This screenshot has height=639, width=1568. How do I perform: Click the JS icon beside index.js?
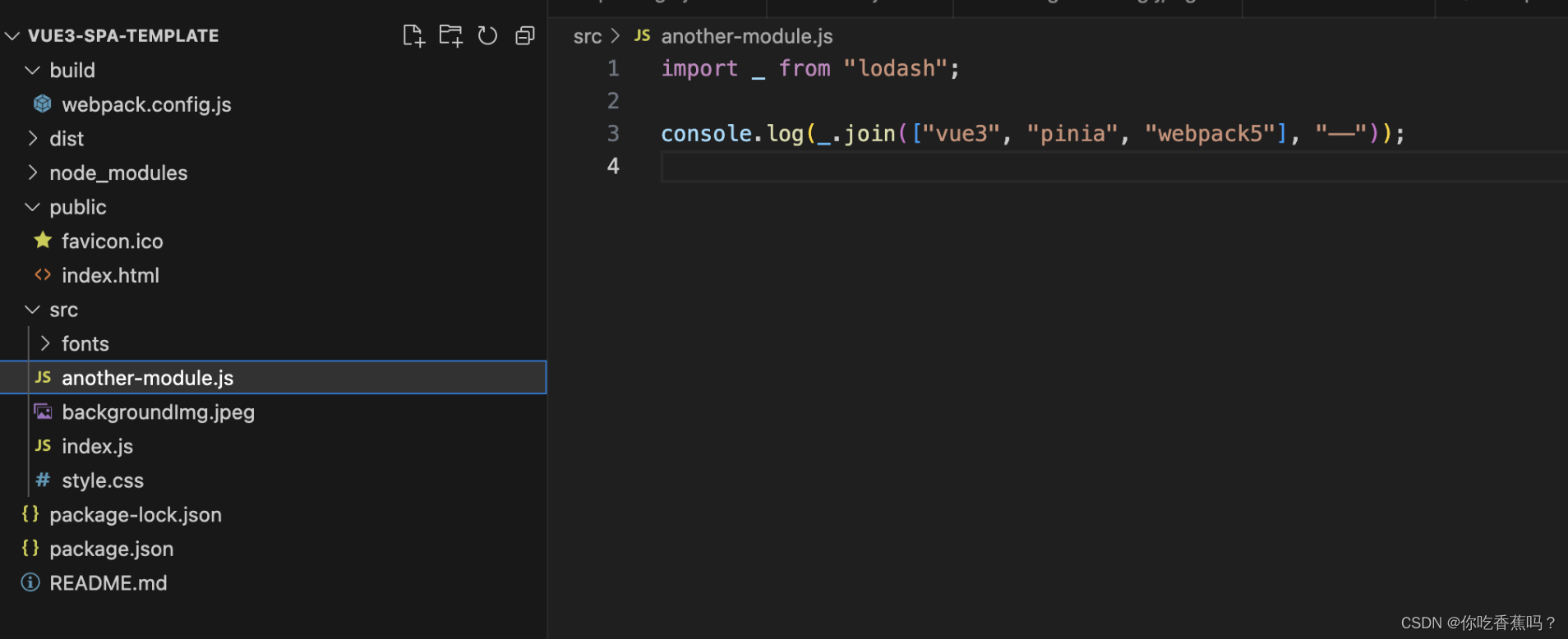(43, 445)
